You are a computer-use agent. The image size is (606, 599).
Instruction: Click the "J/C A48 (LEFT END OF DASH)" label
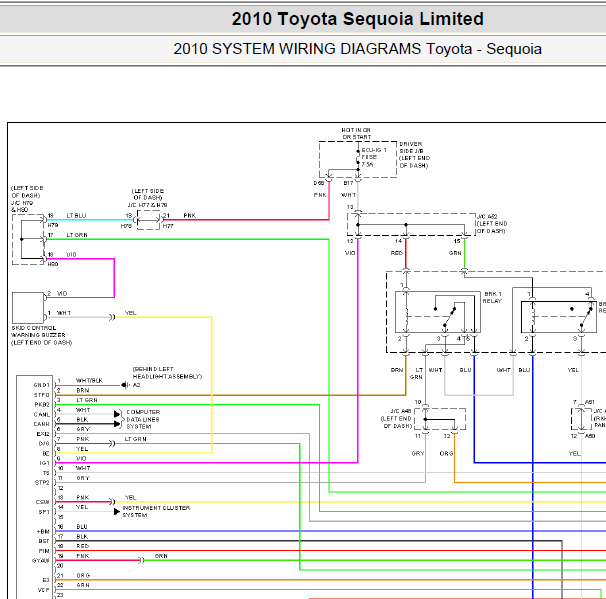coord(397,418)
